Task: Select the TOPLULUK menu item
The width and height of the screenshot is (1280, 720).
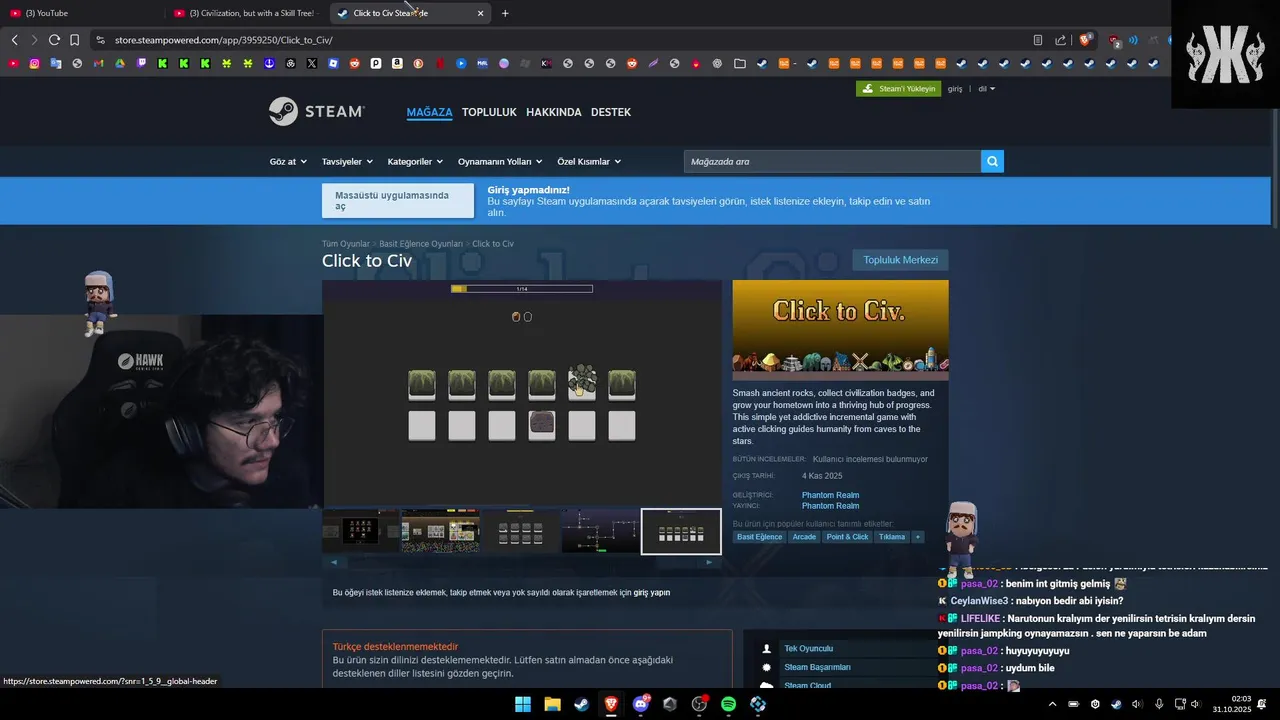Action: pyautogui.click(x=489, y=112)
